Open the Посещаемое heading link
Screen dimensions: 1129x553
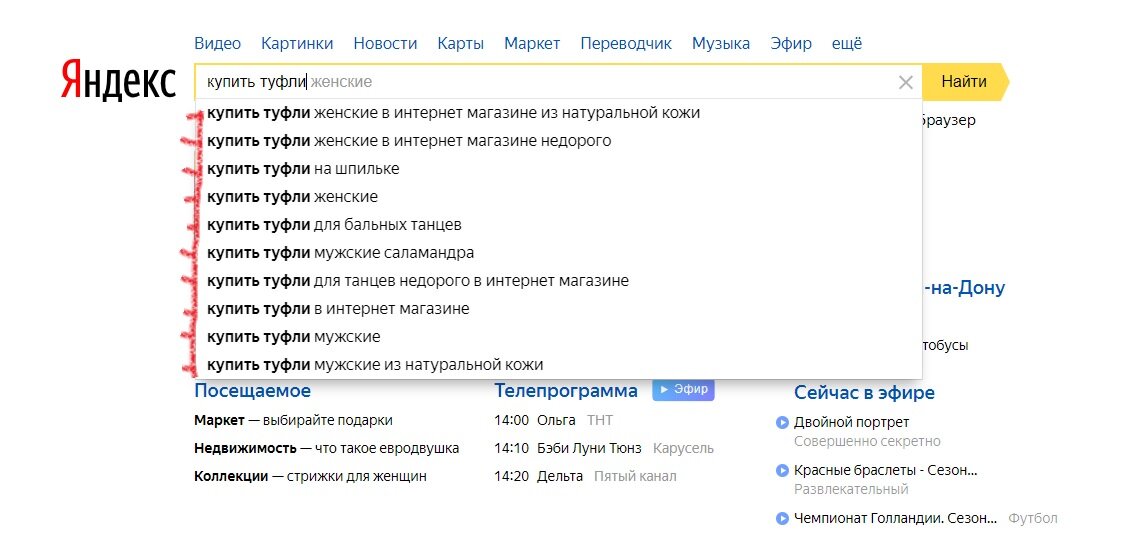(x=253, y=391)
